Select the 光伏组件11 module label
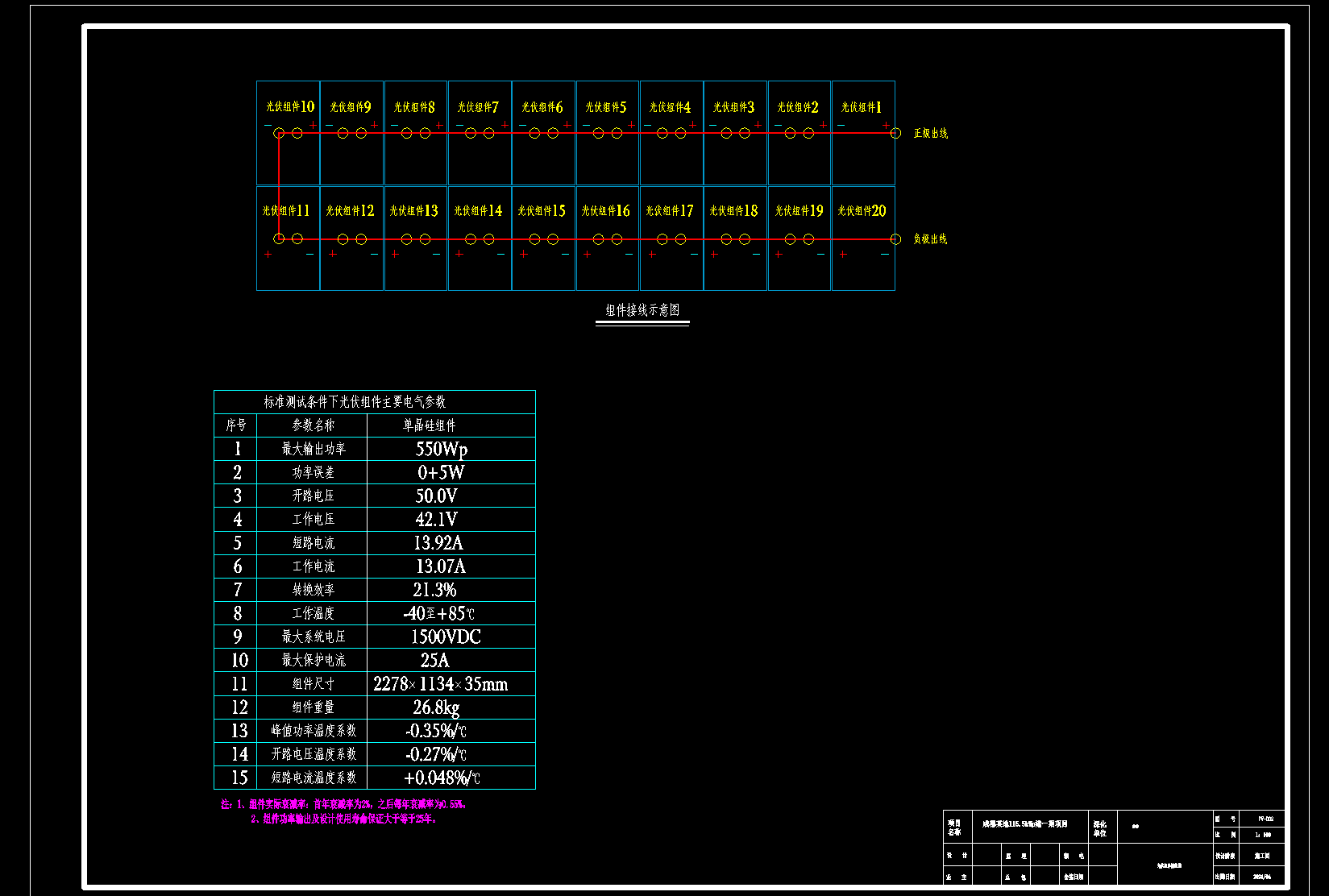 coord(286,210)
